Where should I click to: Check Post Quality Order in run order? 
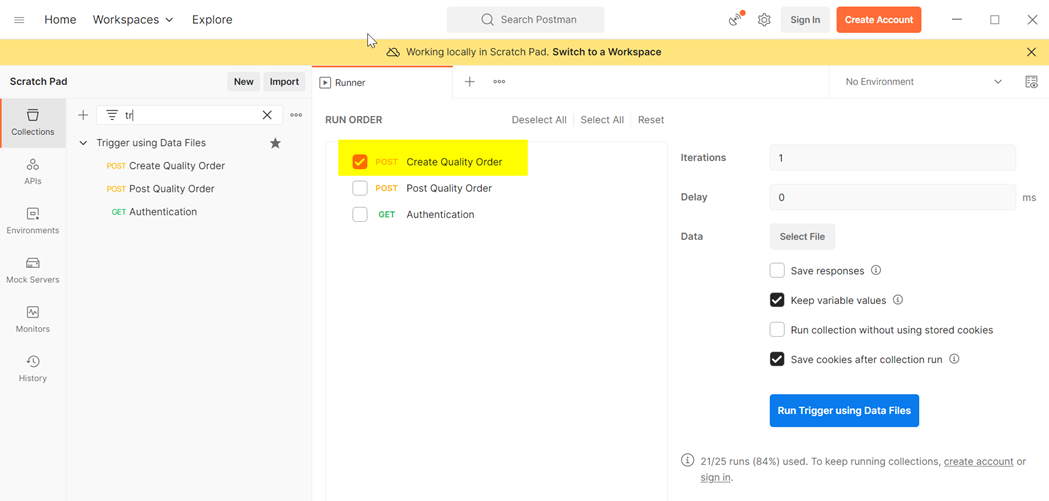(x=360, y=188)
